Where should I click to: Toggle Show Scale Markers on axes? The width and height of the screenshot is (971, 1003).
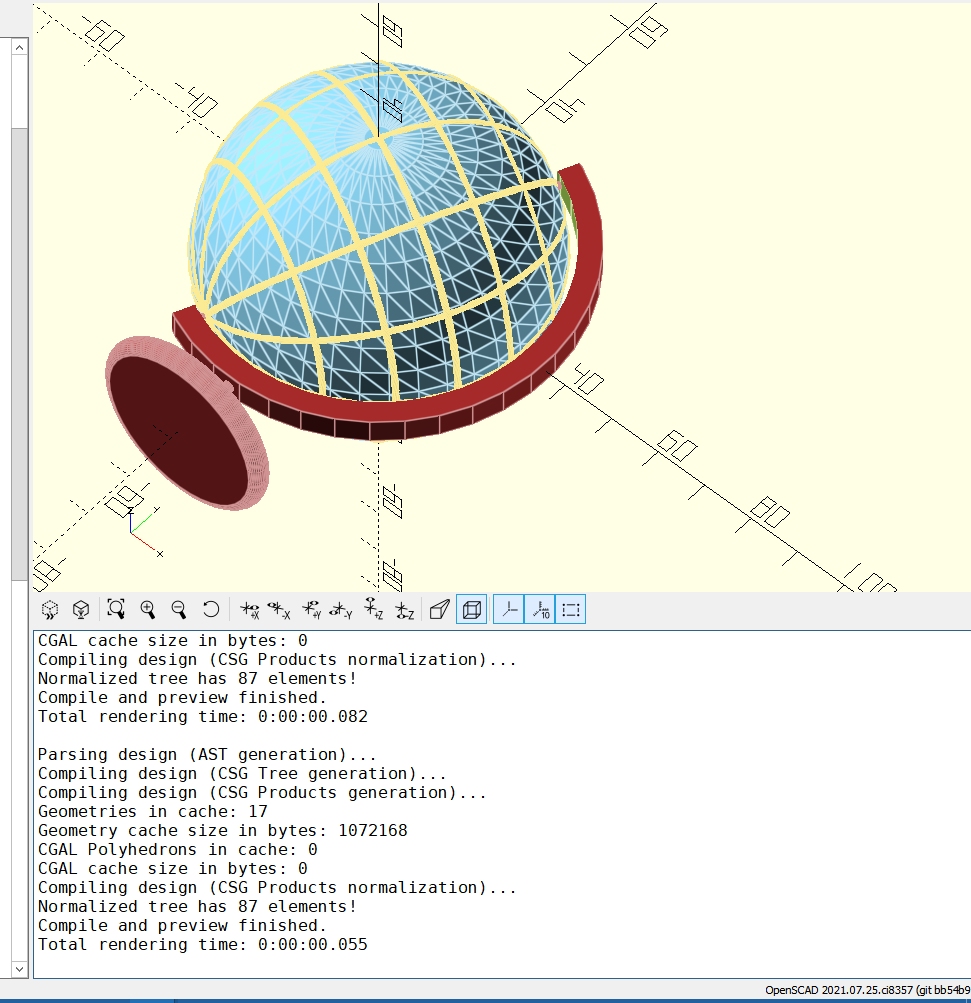(539, 609)
